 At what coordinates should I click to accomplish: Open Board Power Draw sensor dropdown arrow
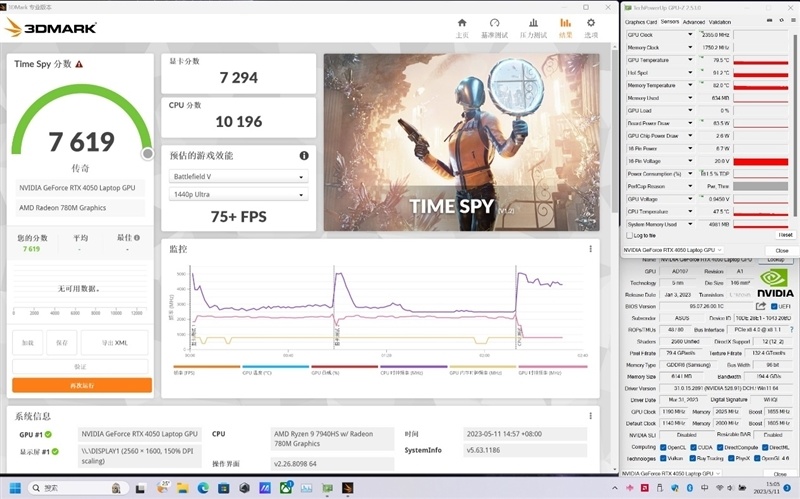point(690,123)
